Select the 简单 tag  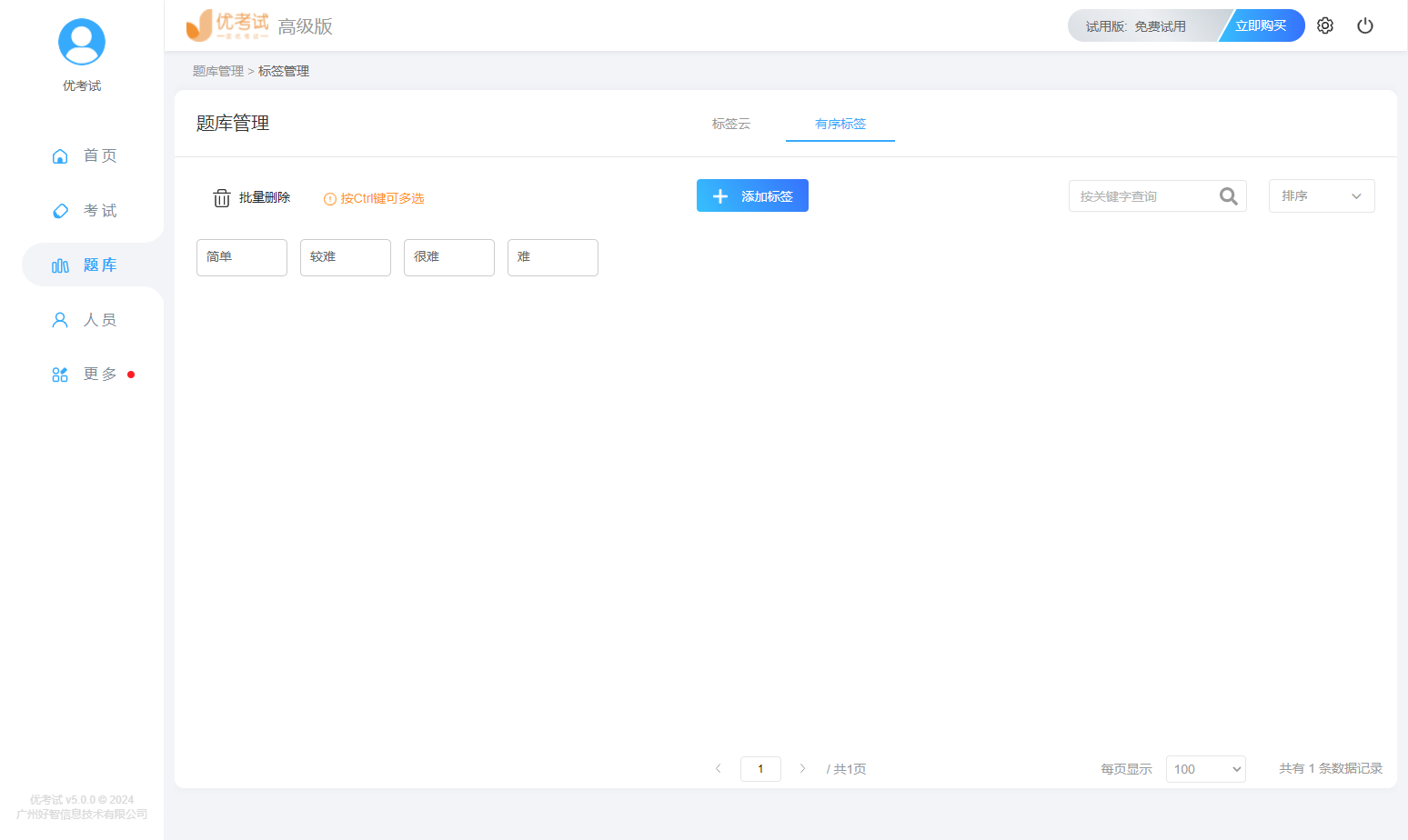tap(242, 257)
